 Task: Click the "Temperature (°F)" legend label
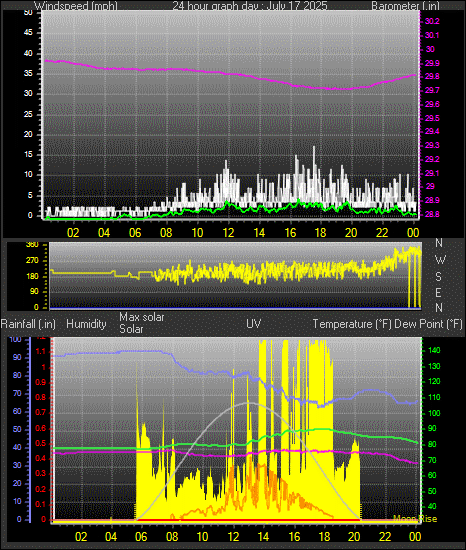(x=352, y=324)
